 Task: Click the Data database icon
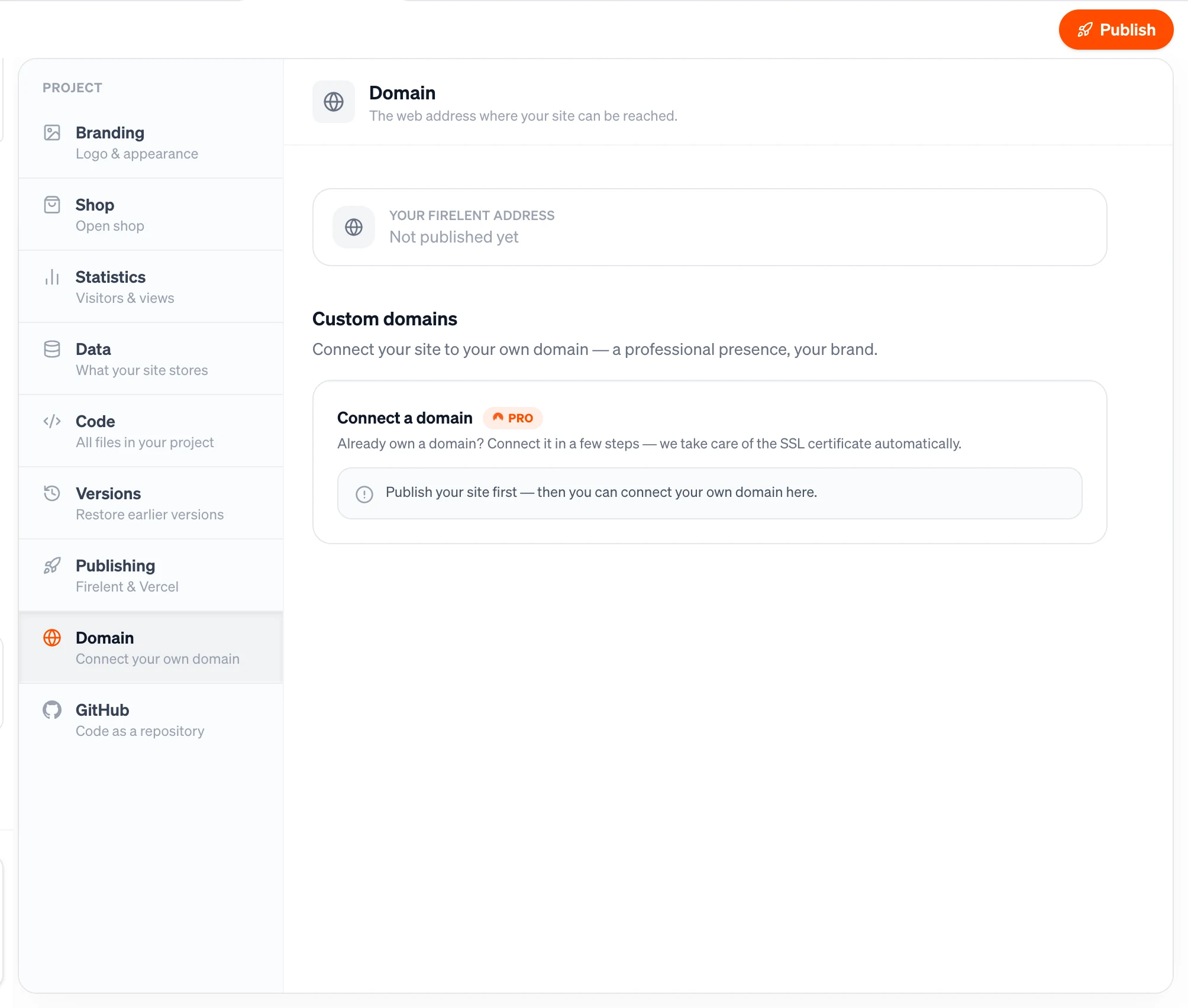(x=52, y=349)
